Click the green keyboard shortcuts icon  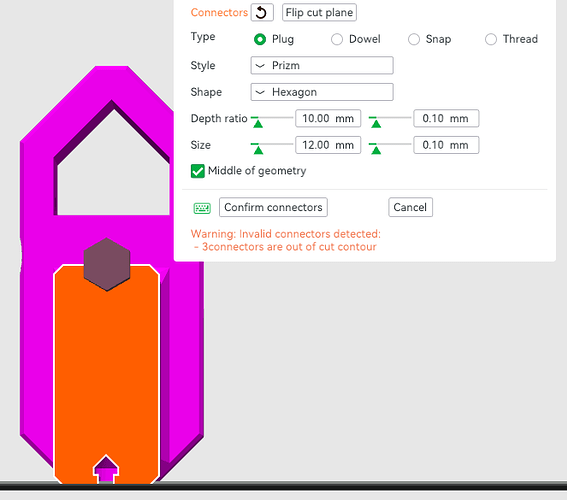point(202,208)
